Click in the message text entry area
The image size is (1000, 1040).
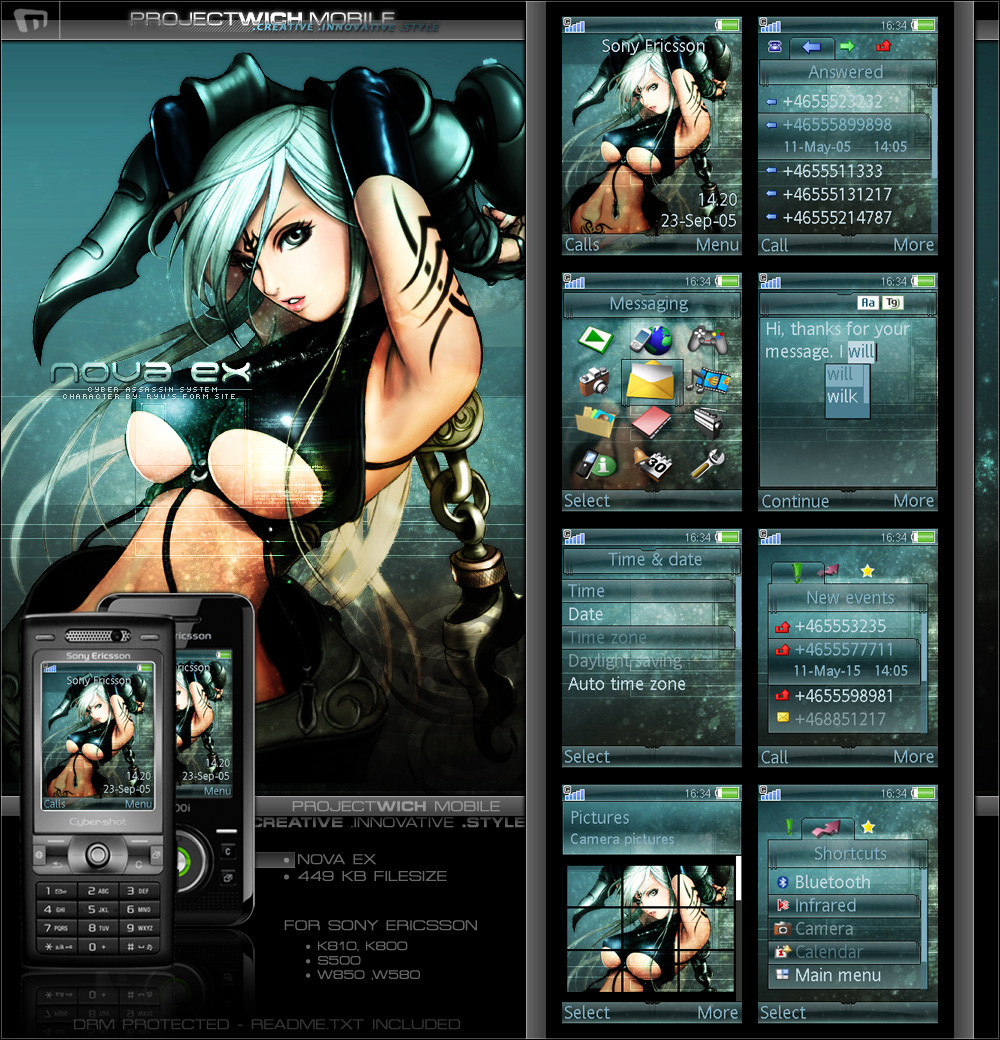click(847, 401)
